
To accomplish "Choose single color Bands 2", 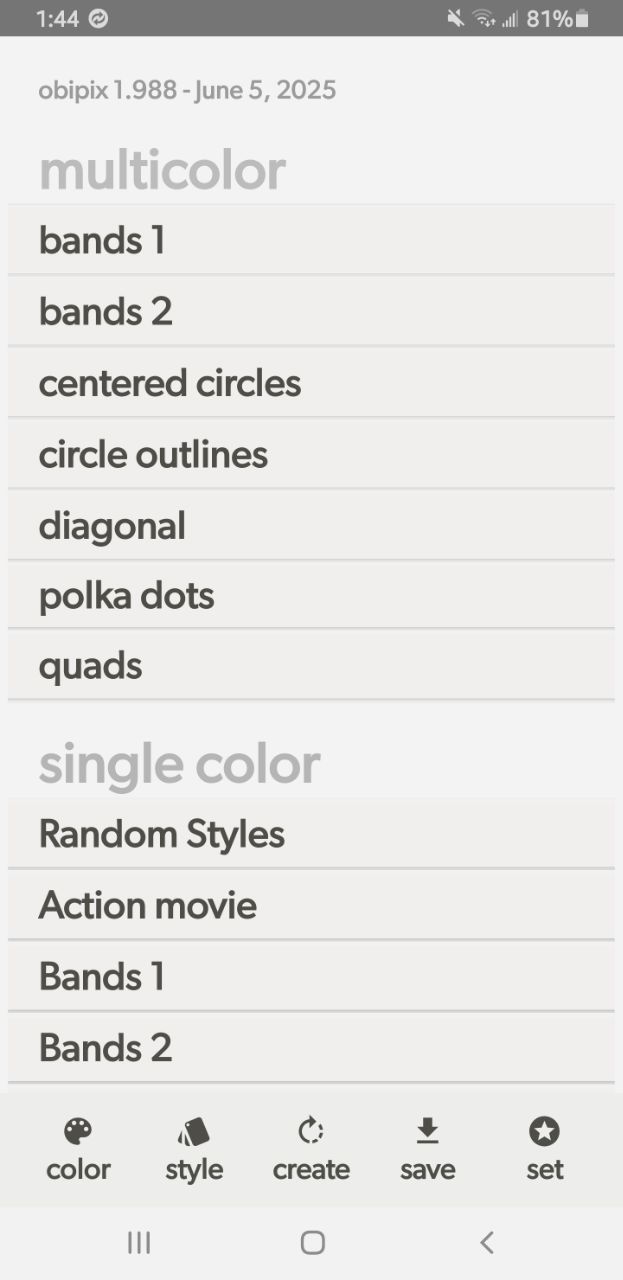I will click(x=311, y=1047).
